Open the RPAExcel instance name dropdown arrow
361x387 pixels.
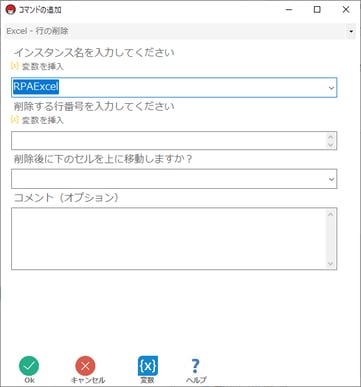coord(331,88)
